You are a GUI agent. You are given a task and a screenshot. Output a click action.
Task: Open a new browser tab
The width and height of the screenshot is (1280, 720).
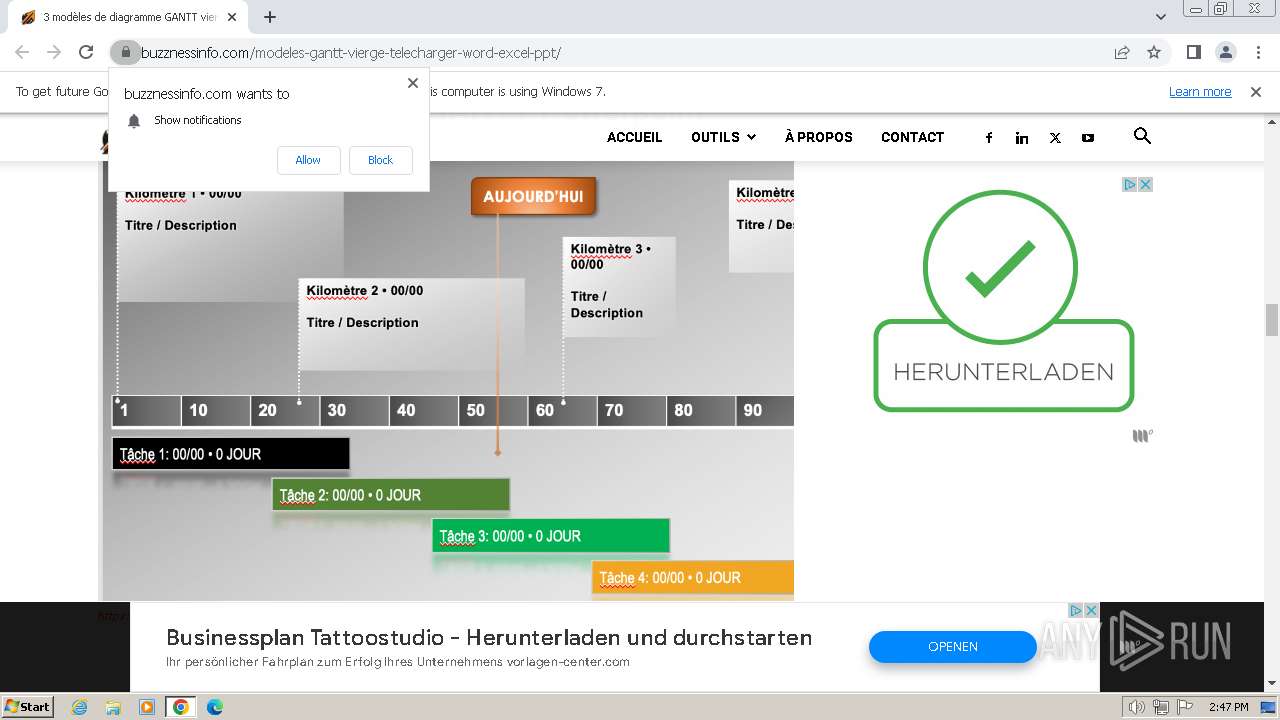point(270,17)
